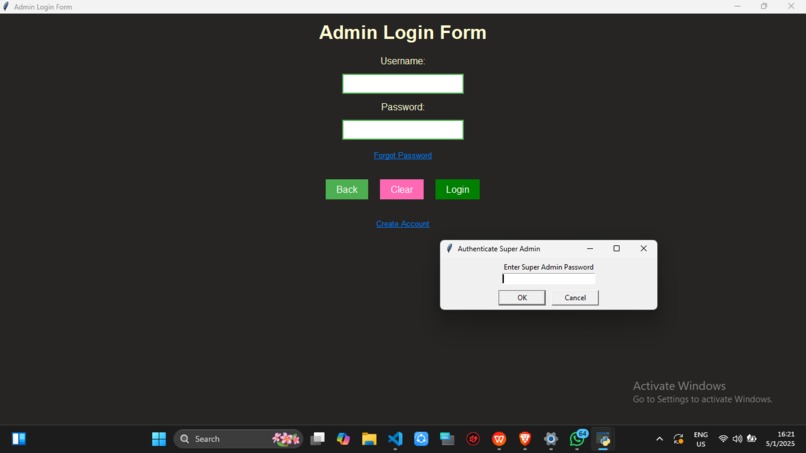806x453 pixels.
Task: Click the pink Clear button
Action: (x=401, y=189)
